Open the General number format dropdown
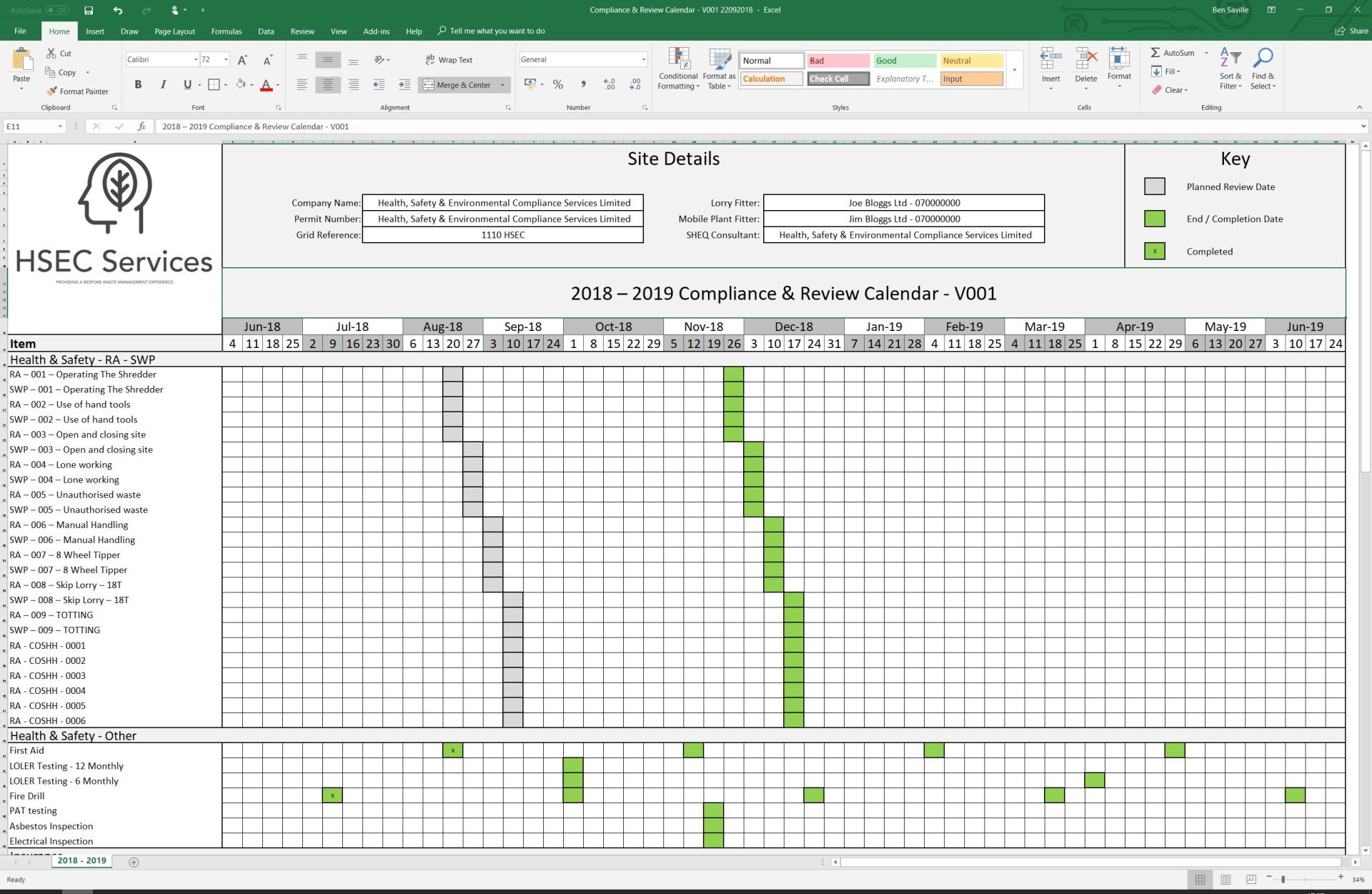Viewport: 1372px width, 894px height. 641,59
